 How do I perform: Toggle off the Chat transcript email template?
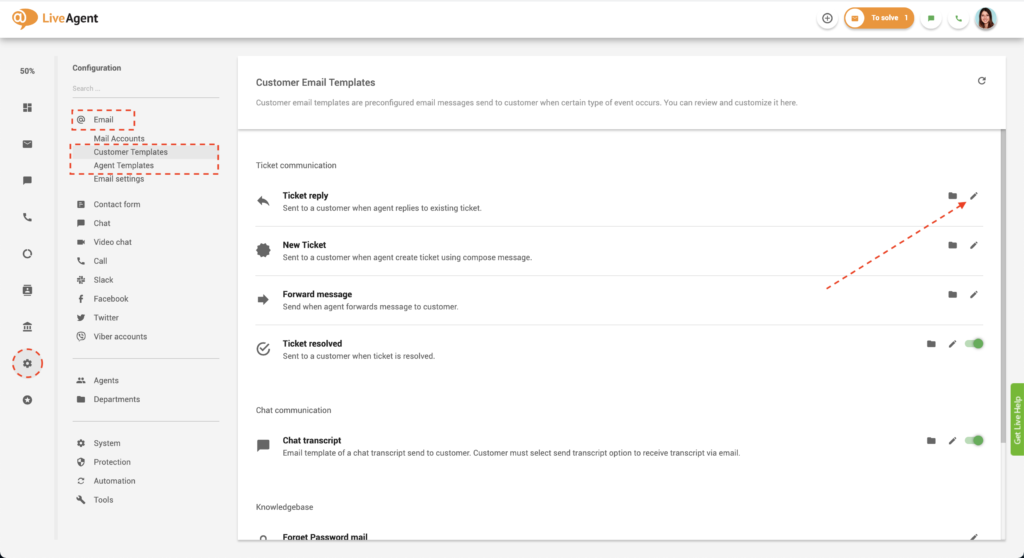974,440
